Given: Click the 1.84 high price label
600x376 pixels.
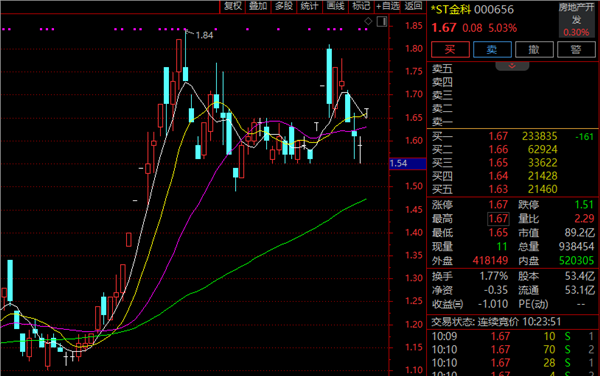Looking at the screenshot, I should click(x=204, y=36).
